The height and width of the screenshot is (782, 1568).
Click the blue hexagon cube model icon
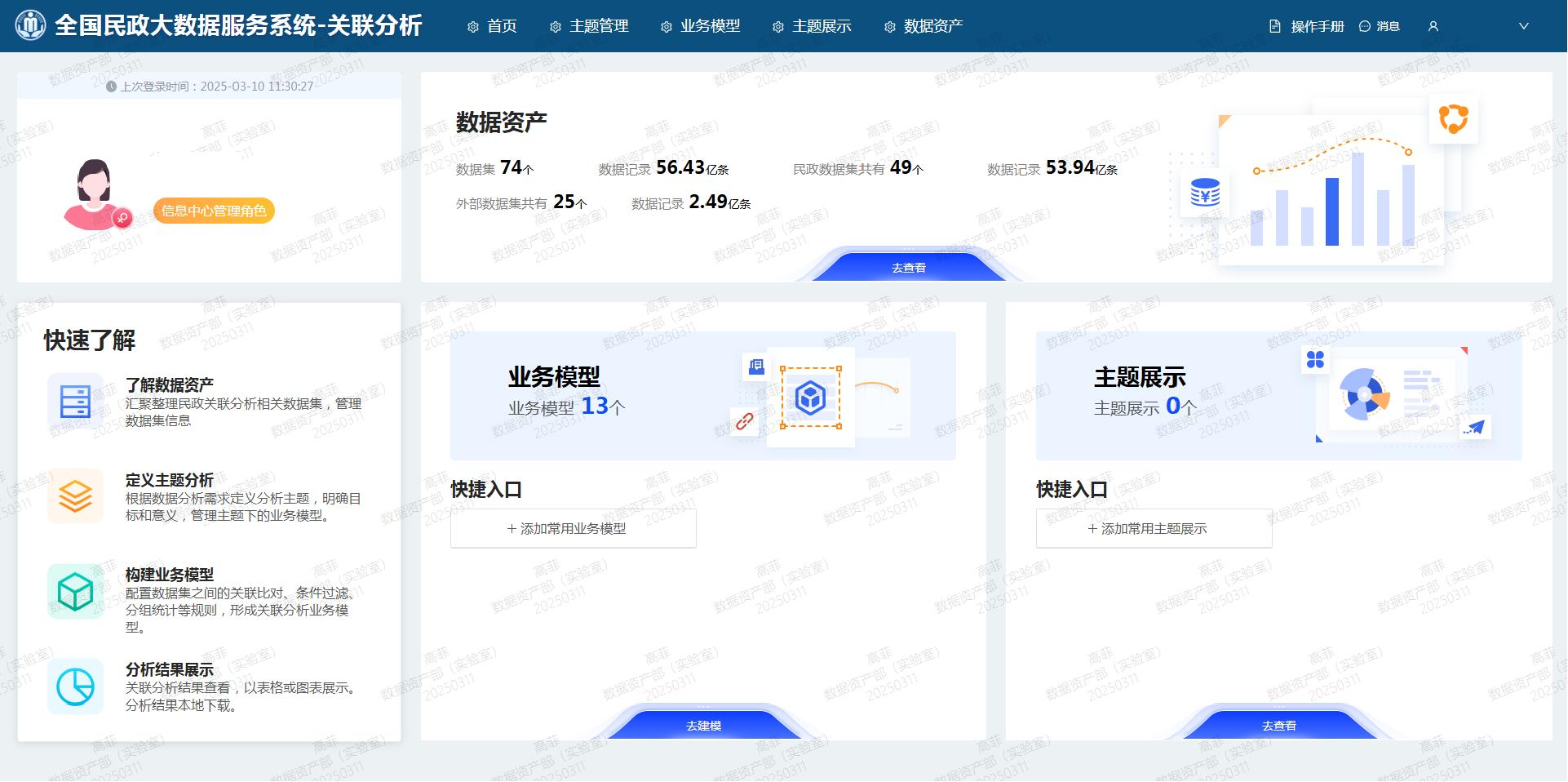click(x=810, y=398)
